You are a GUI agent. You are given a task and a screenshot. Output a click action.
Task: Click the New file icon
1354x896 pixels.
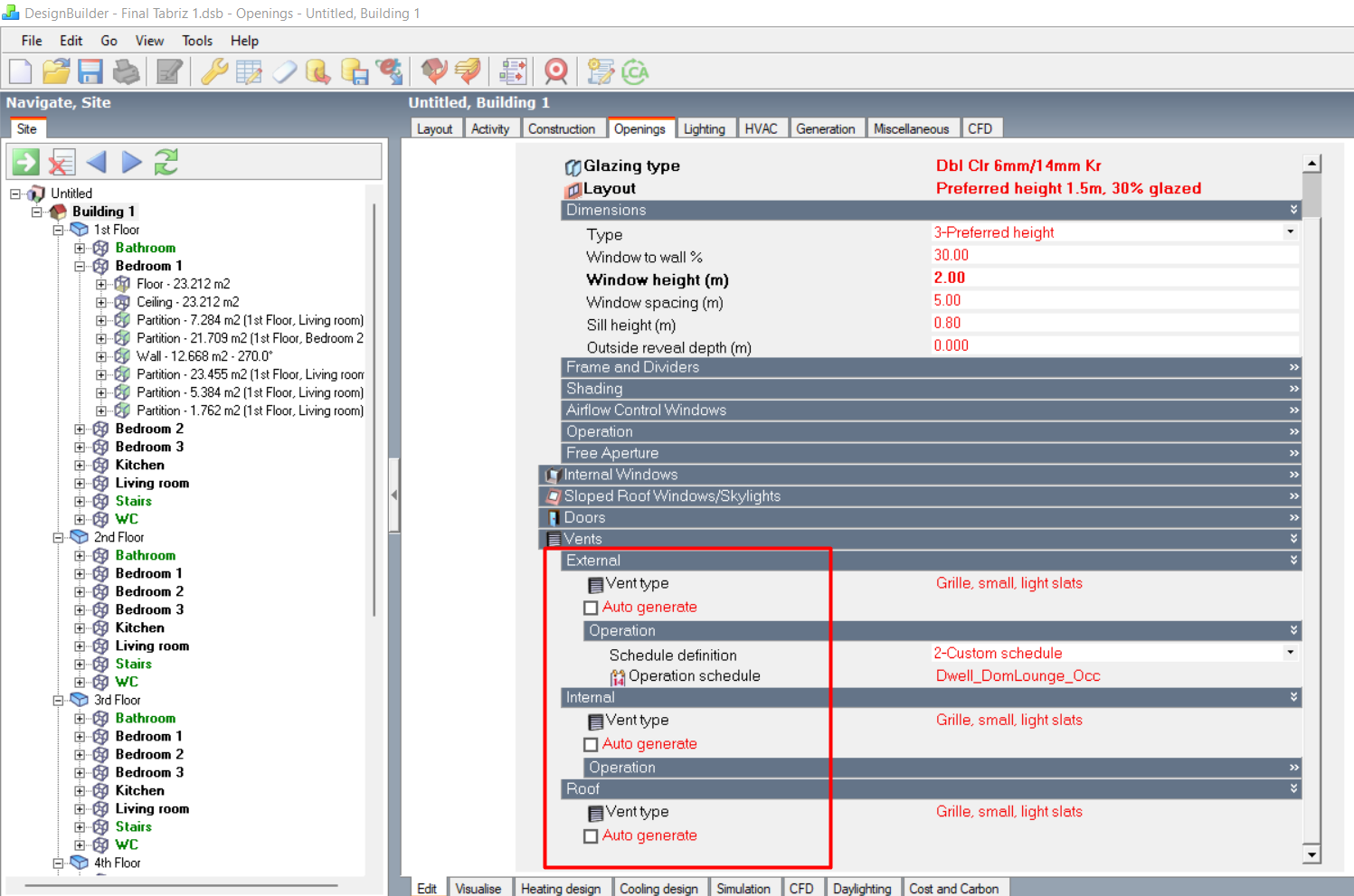[20, 71]
